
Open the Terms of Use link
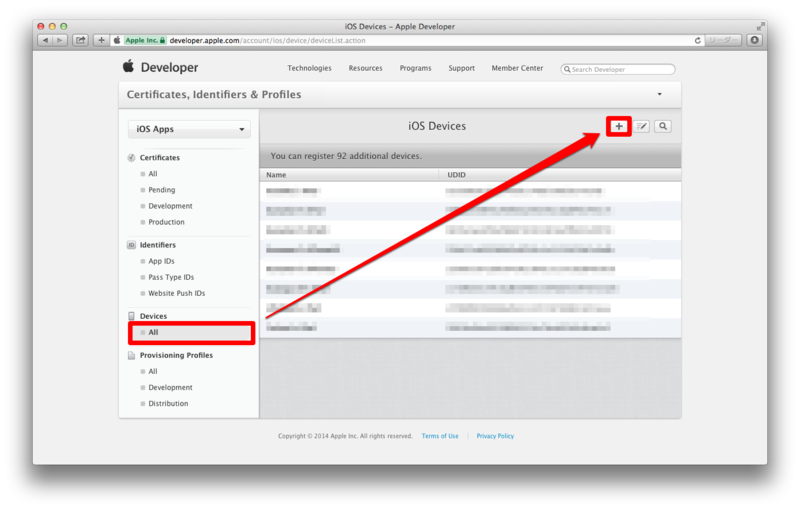pos(440,436)
